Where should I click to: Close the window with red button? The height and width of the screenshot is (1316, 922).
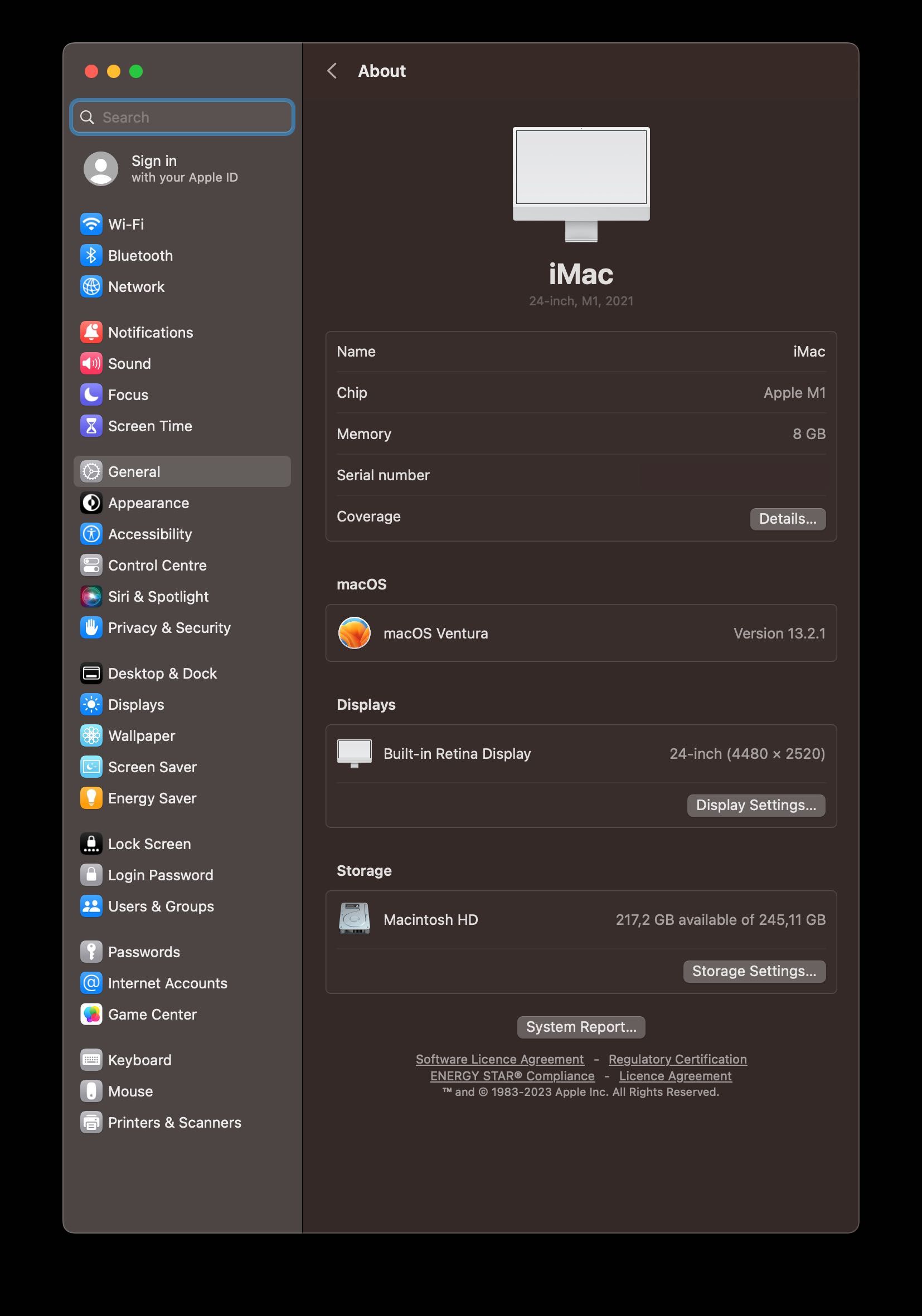point(91,71)
